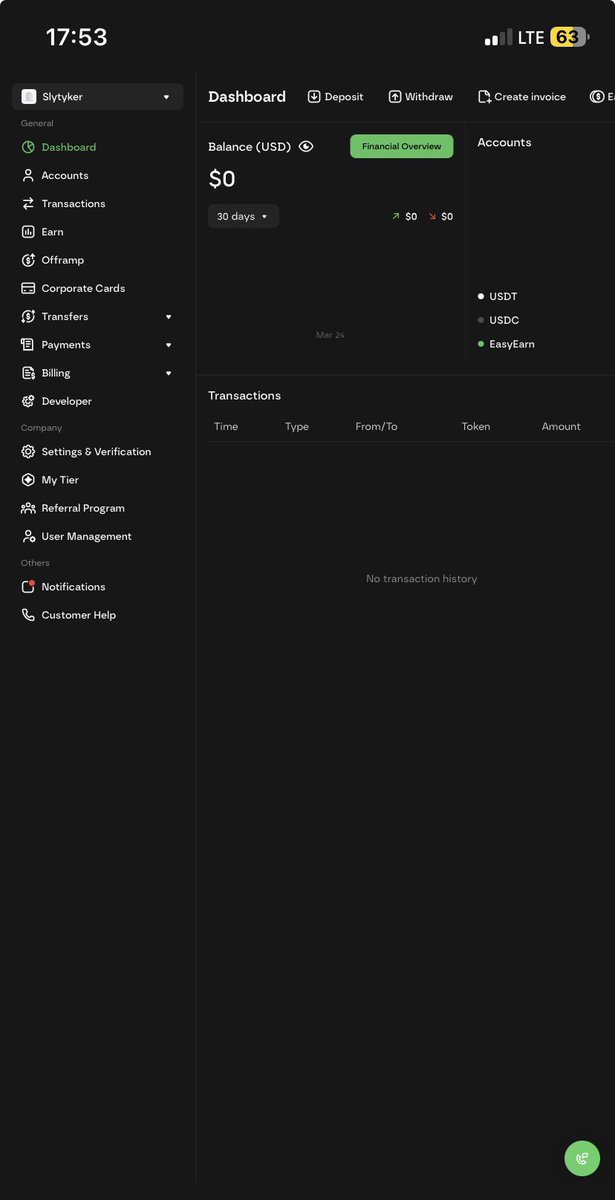Click My Tier in the Company section
This screenshot has height=1200, width=615.
pos(60,480)
